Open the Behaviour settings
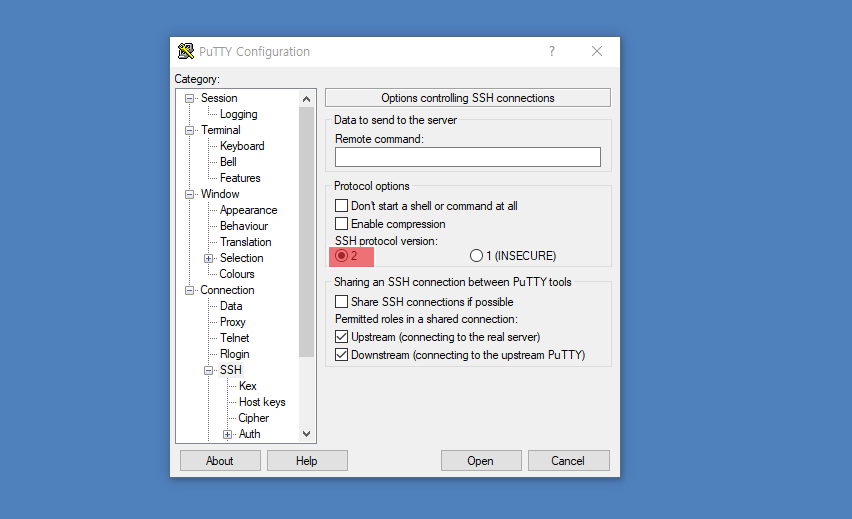The width and height of the screenshot is (852, 519). [244, 226]
